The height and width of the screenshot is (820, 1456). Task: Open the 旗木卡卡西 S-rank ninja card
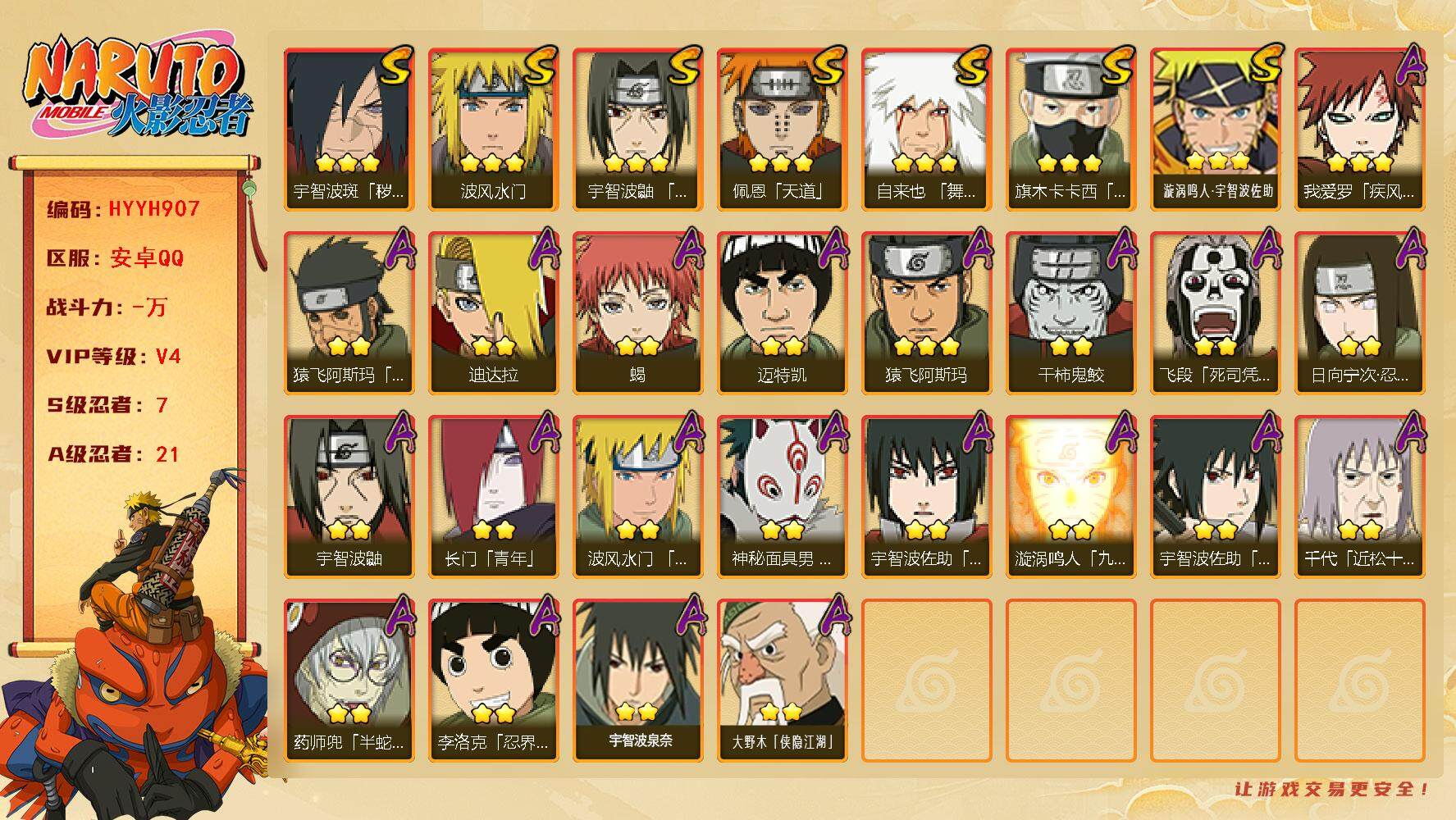tap(1070, 130)
